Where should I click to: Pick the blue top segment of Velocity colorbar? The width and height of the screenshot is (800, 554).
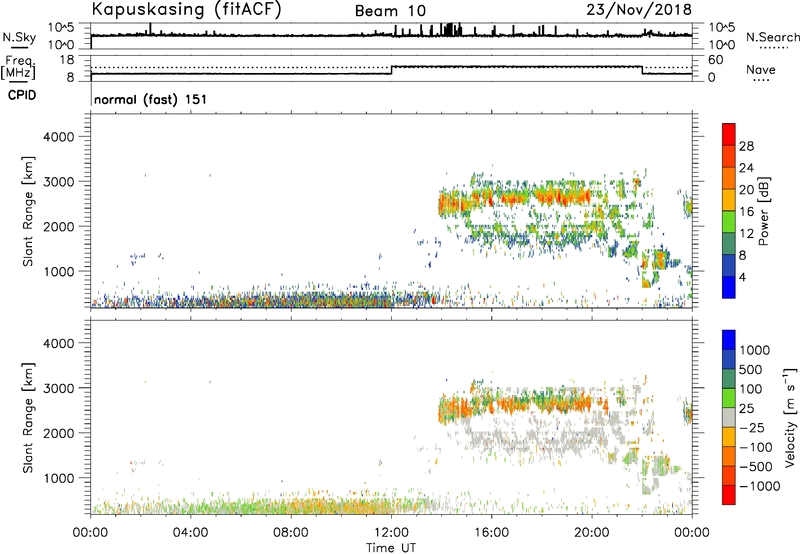coord(729,340)
